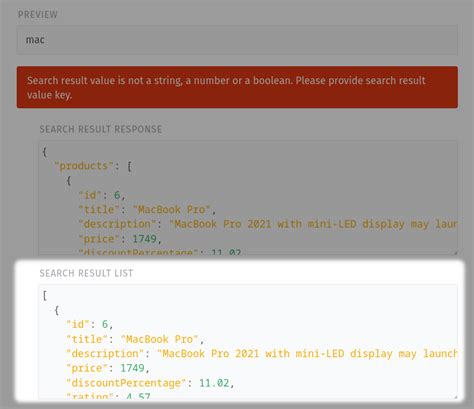Click the "description" line in Search Result Response

click(268, 224)
